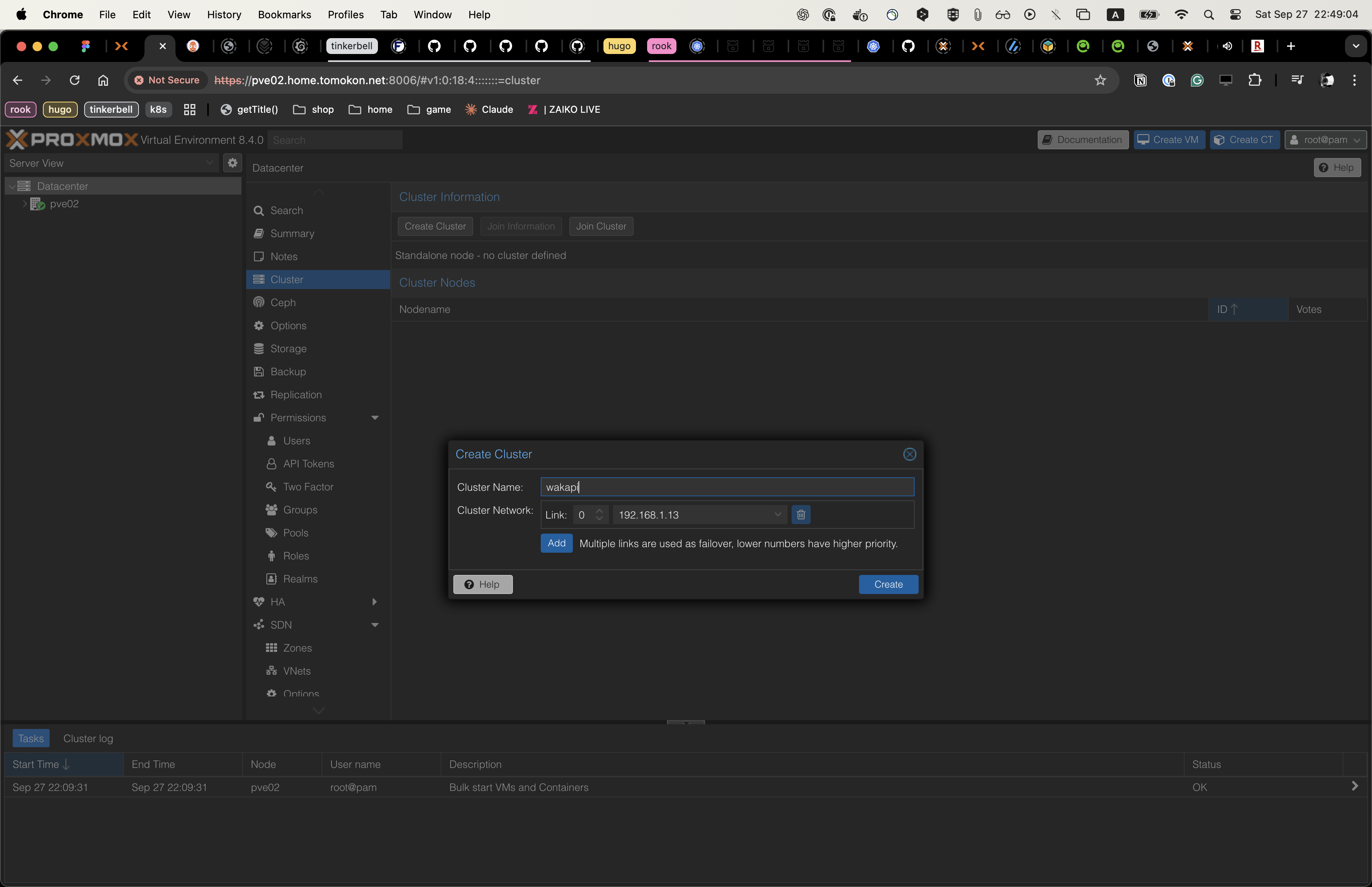Expand the HA submenu

(375, 602)
